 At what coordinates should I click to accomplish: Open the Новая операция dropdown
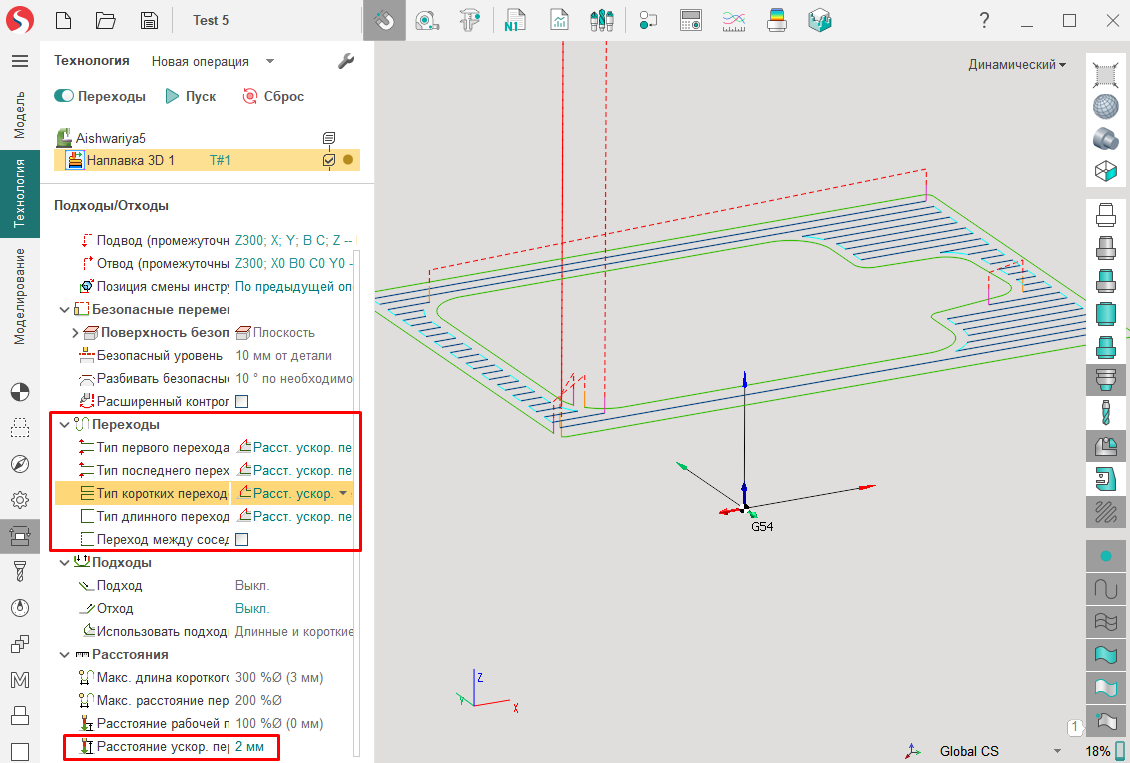212,61
